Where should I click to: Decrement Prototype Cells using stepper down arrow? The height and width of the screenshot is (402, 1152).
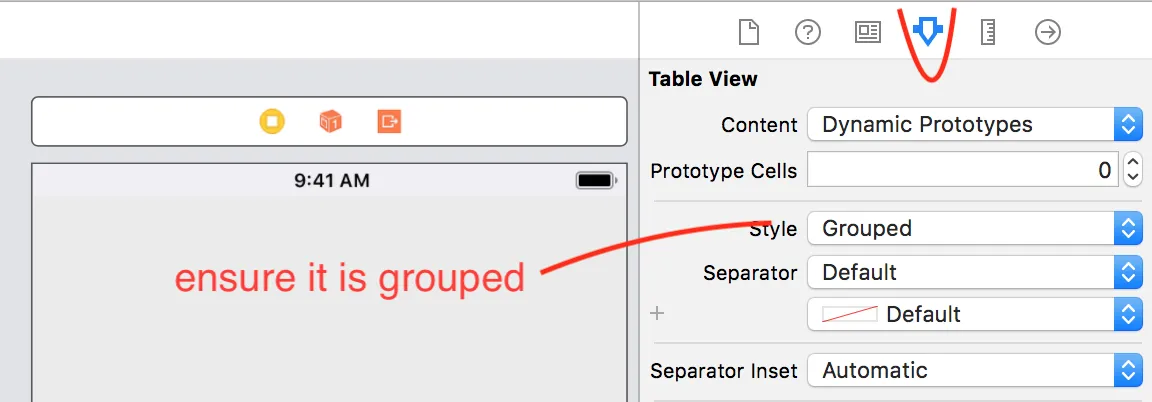1132,178
